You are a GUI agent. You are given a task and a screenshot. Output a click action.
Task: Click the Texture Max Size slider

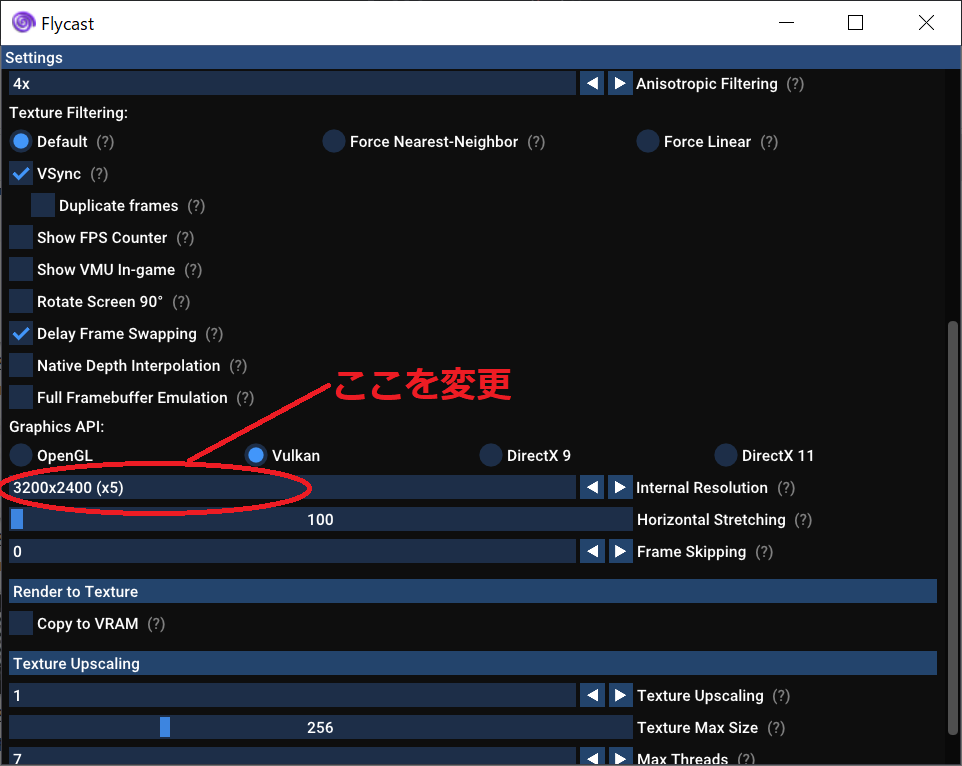[320, 727]
